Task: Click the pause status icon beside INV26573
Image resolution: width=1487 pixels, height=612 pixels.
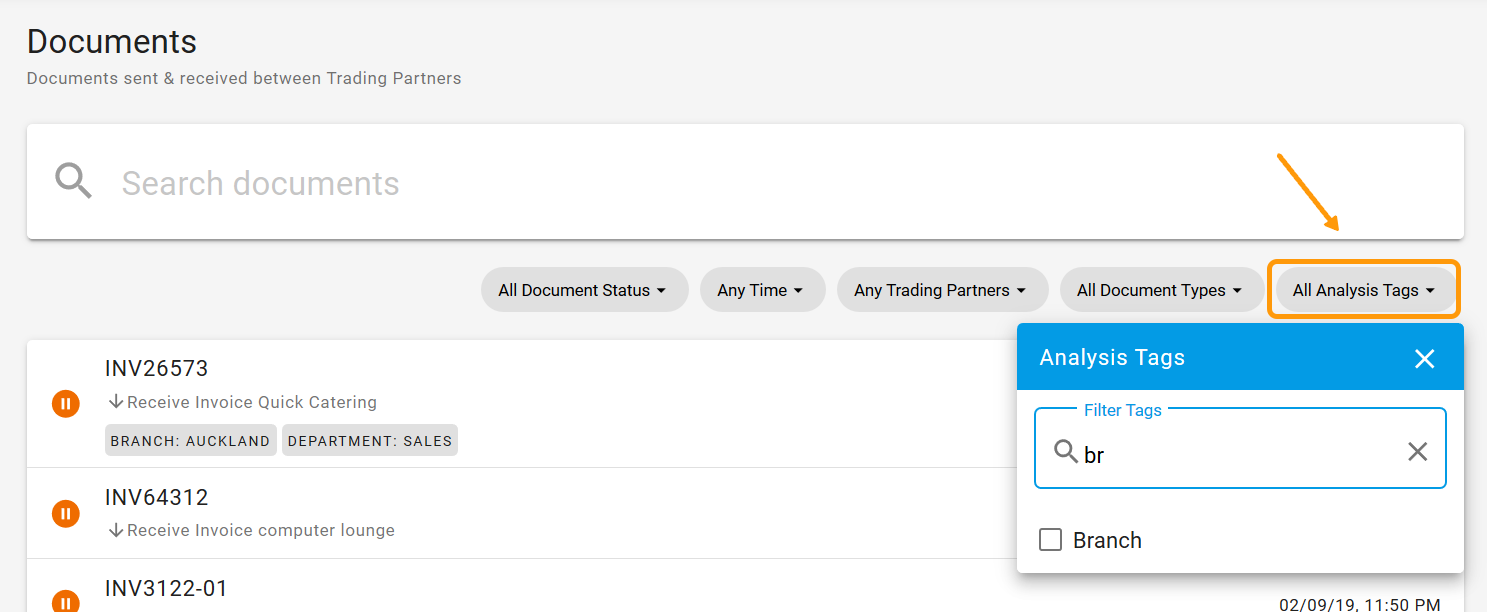Action: click(x=65, y=403)
